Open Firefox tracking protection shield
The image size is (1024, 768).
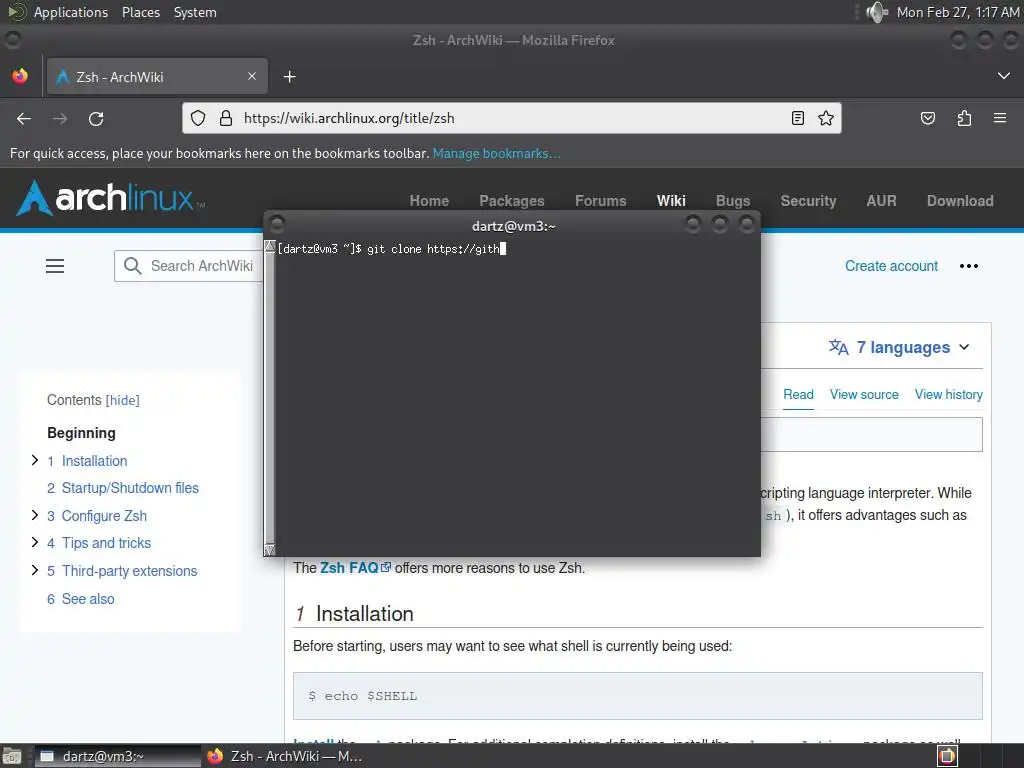coord(198,118)
